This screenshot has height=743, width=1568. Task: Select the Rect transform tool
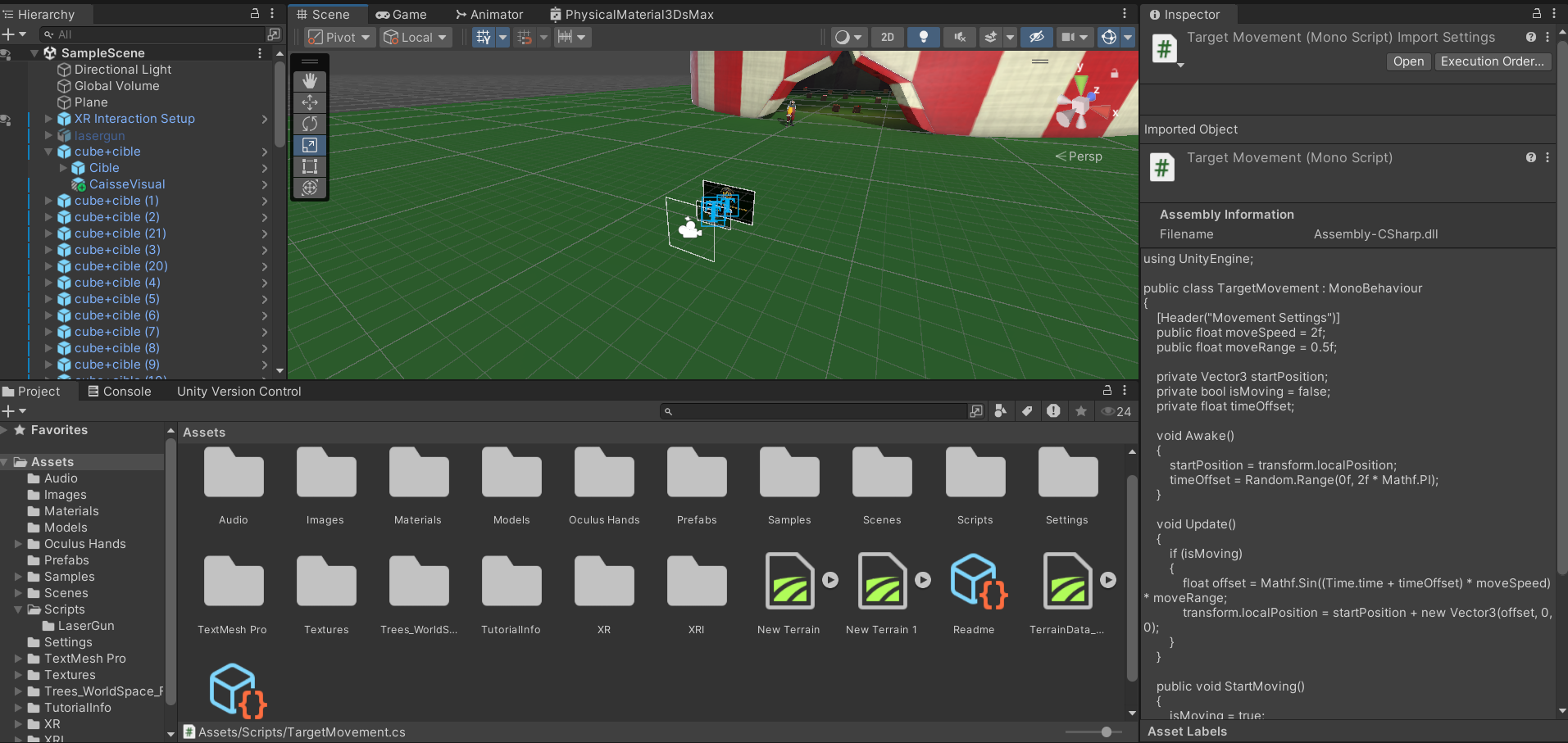[x=310, y=166]
